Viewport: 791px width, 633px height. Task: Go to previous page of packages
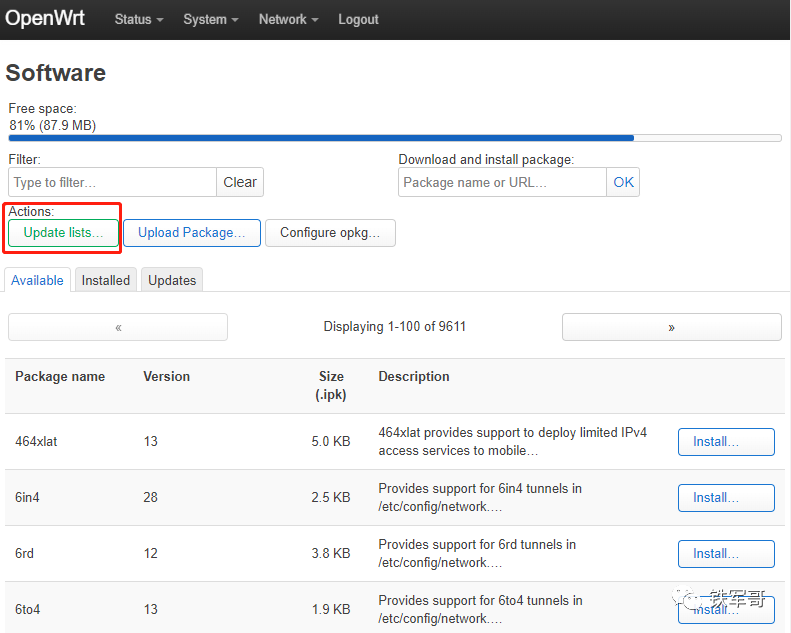click(x=118, y=327)
